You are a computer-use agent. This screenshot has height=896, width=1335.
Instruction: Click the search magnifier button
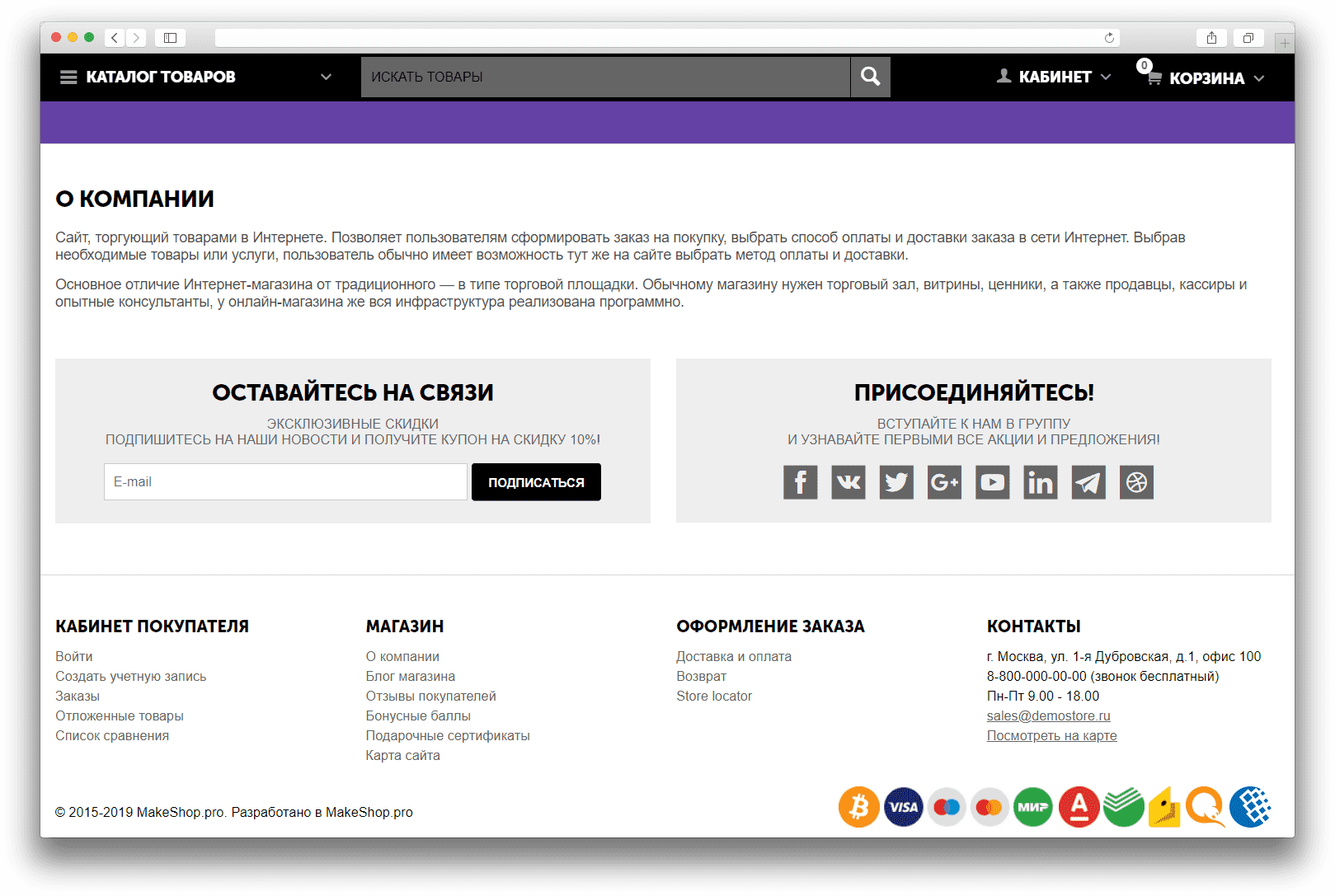870,77
